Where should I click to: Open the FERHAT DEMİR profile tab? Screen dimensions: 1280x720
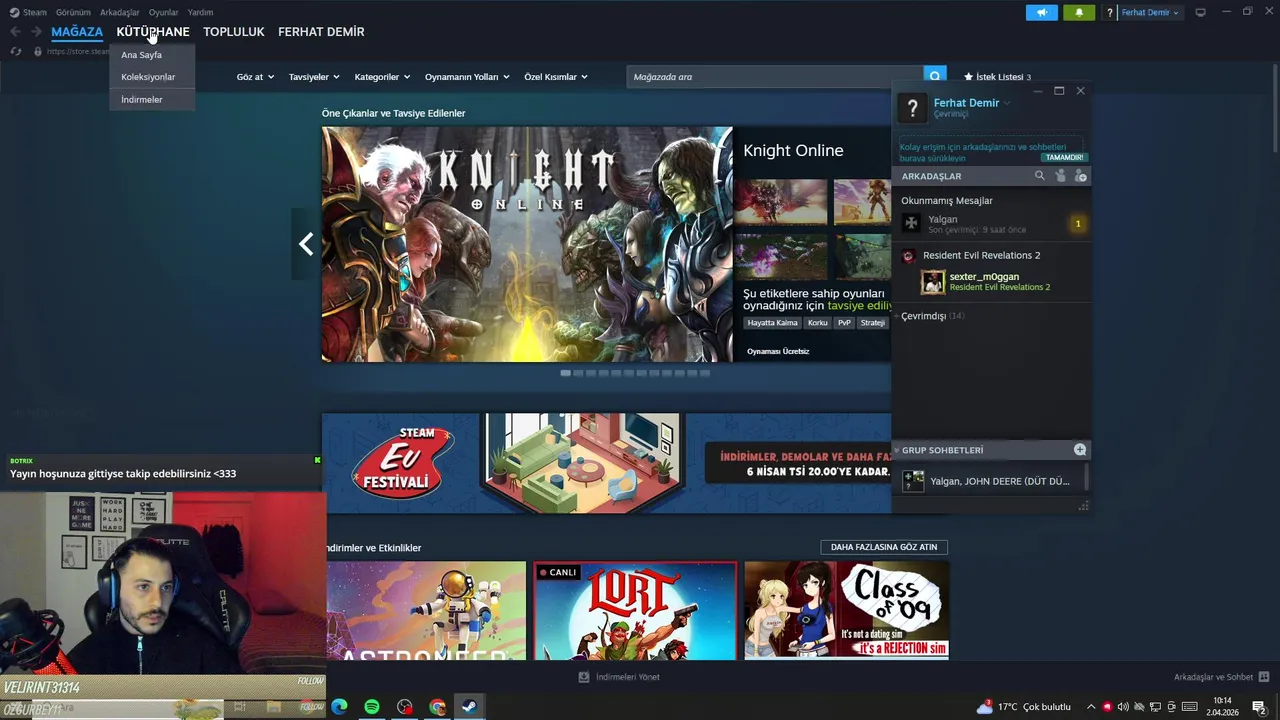(x=321, y=32)
